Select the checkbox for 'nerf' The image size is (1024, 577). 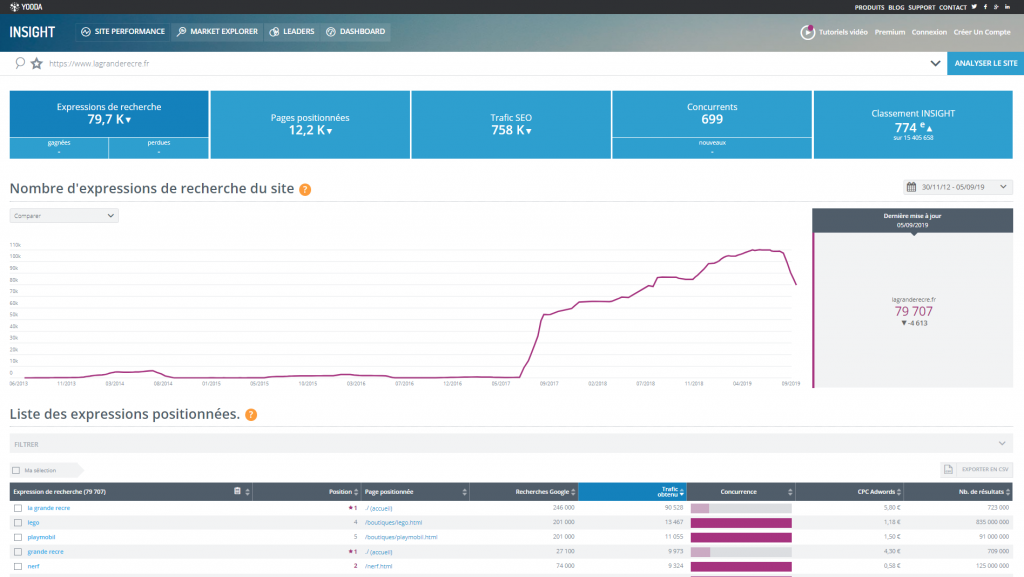click(x=18, y=567)
